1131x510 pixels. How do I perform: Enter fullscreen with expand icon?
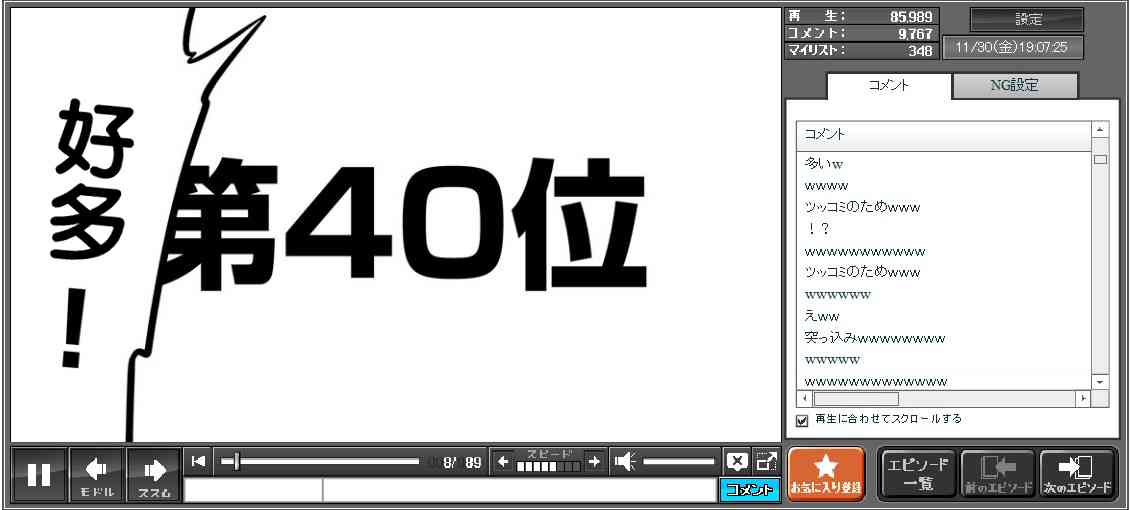[x=766, y=461]
